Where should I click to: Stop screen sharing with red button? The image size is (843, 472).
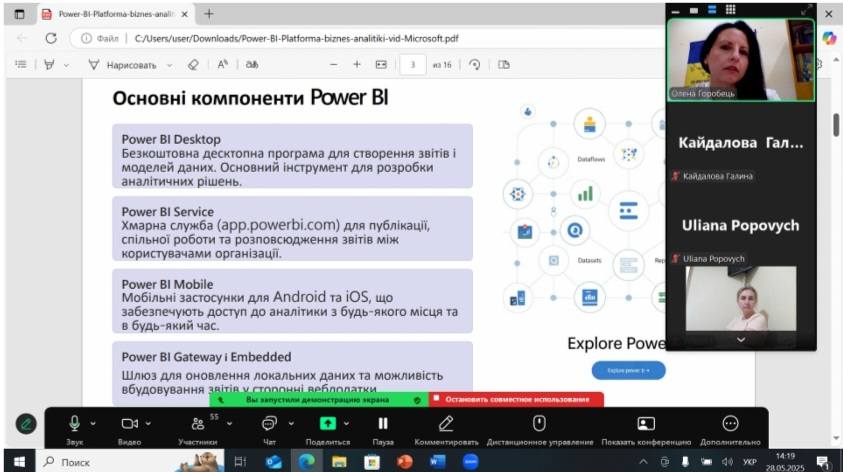point(517,399)
